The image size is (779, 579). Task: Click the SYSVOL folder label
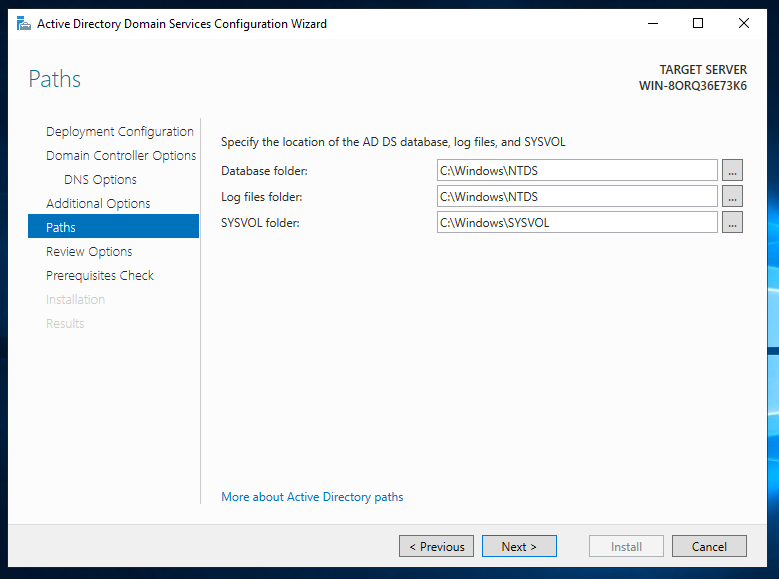(260, 223)
